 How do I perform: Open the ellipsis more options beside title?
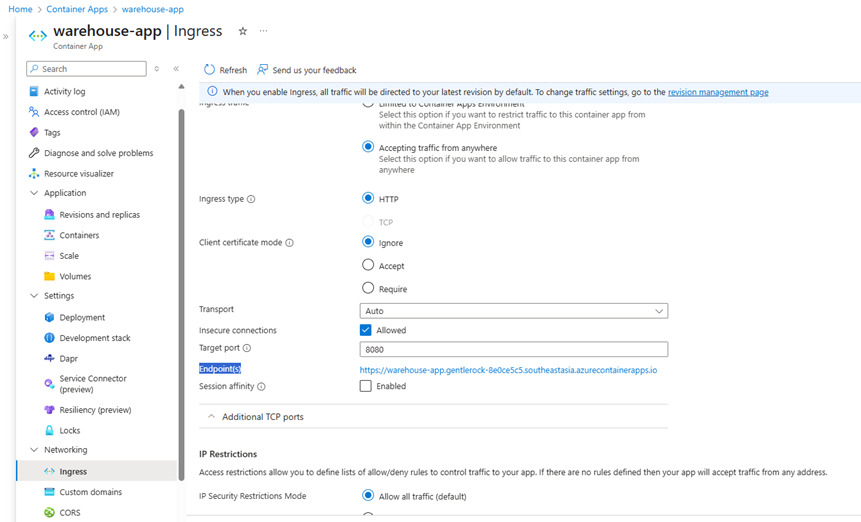264,31
